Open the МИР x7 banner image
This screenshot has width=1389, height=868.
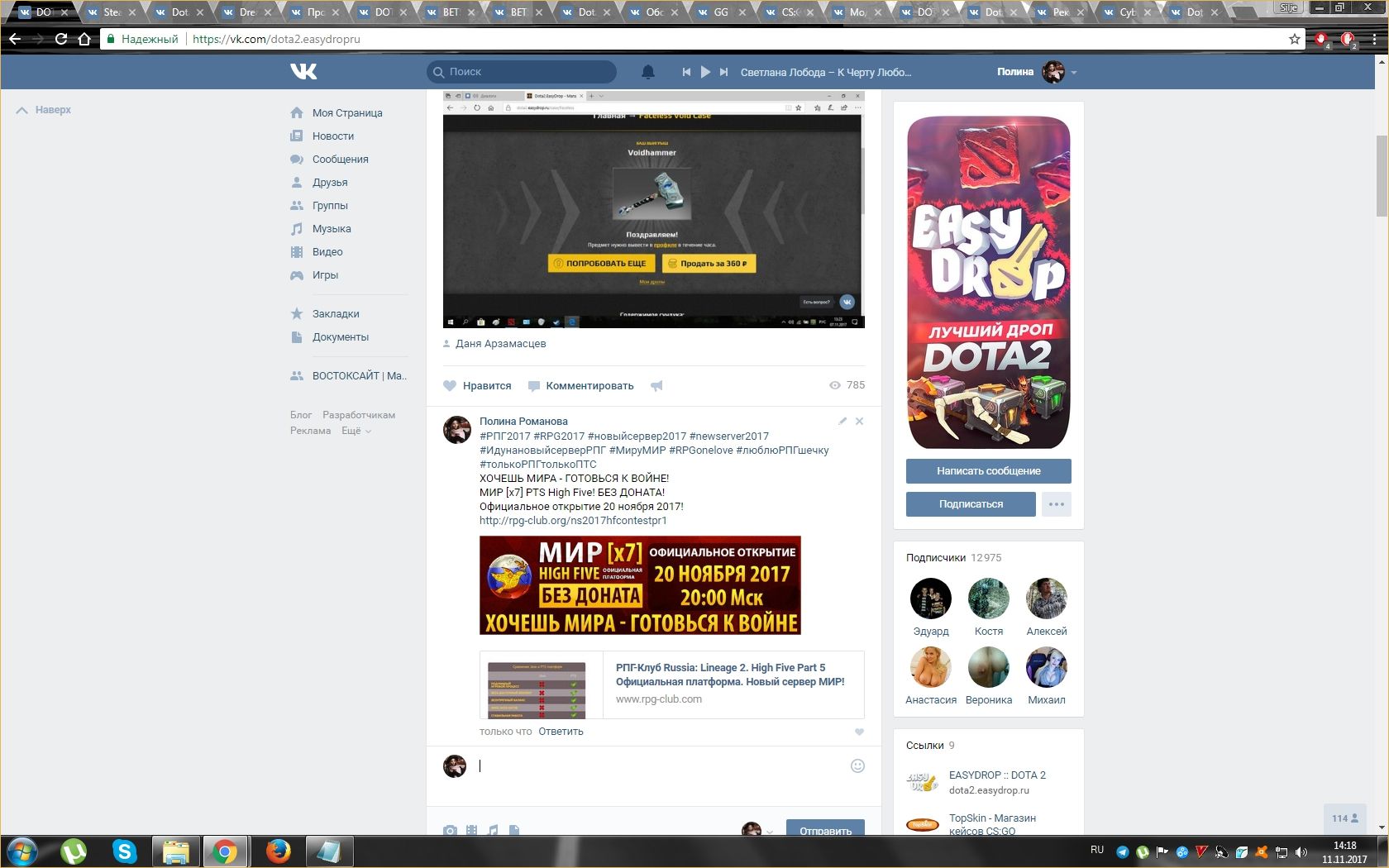(640, 585)
